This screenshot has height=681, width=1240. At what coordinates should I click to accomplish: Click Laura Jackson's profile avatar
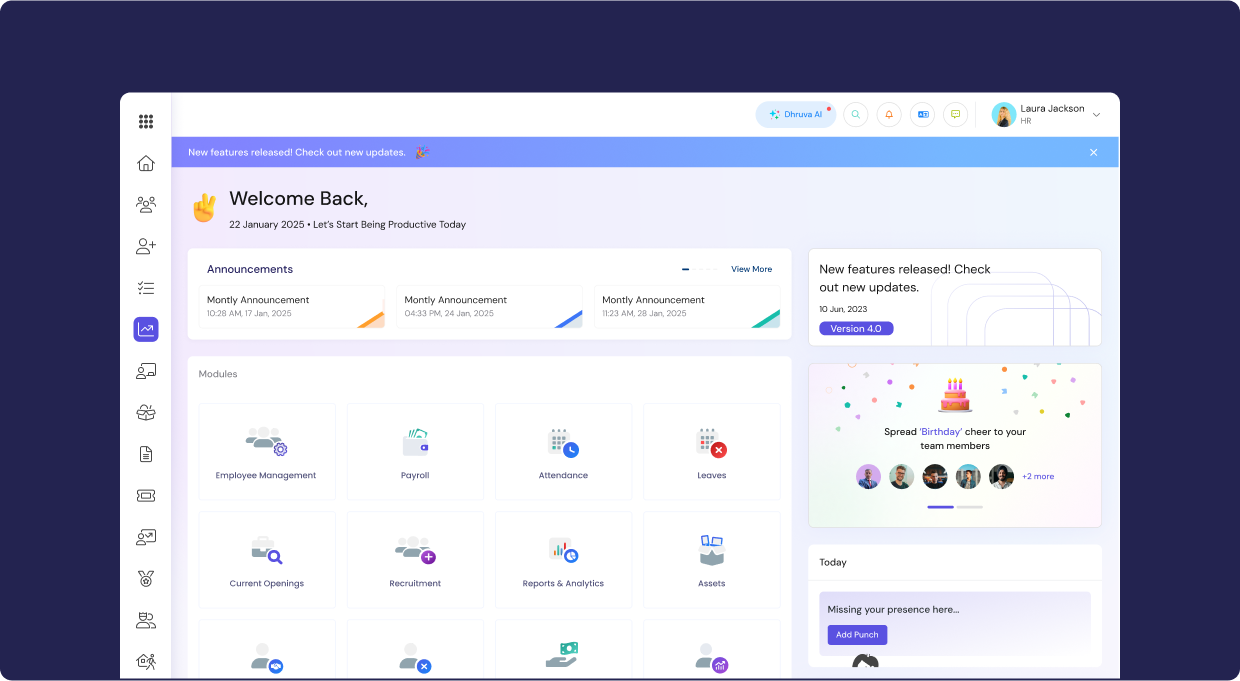click(1003, 115)
